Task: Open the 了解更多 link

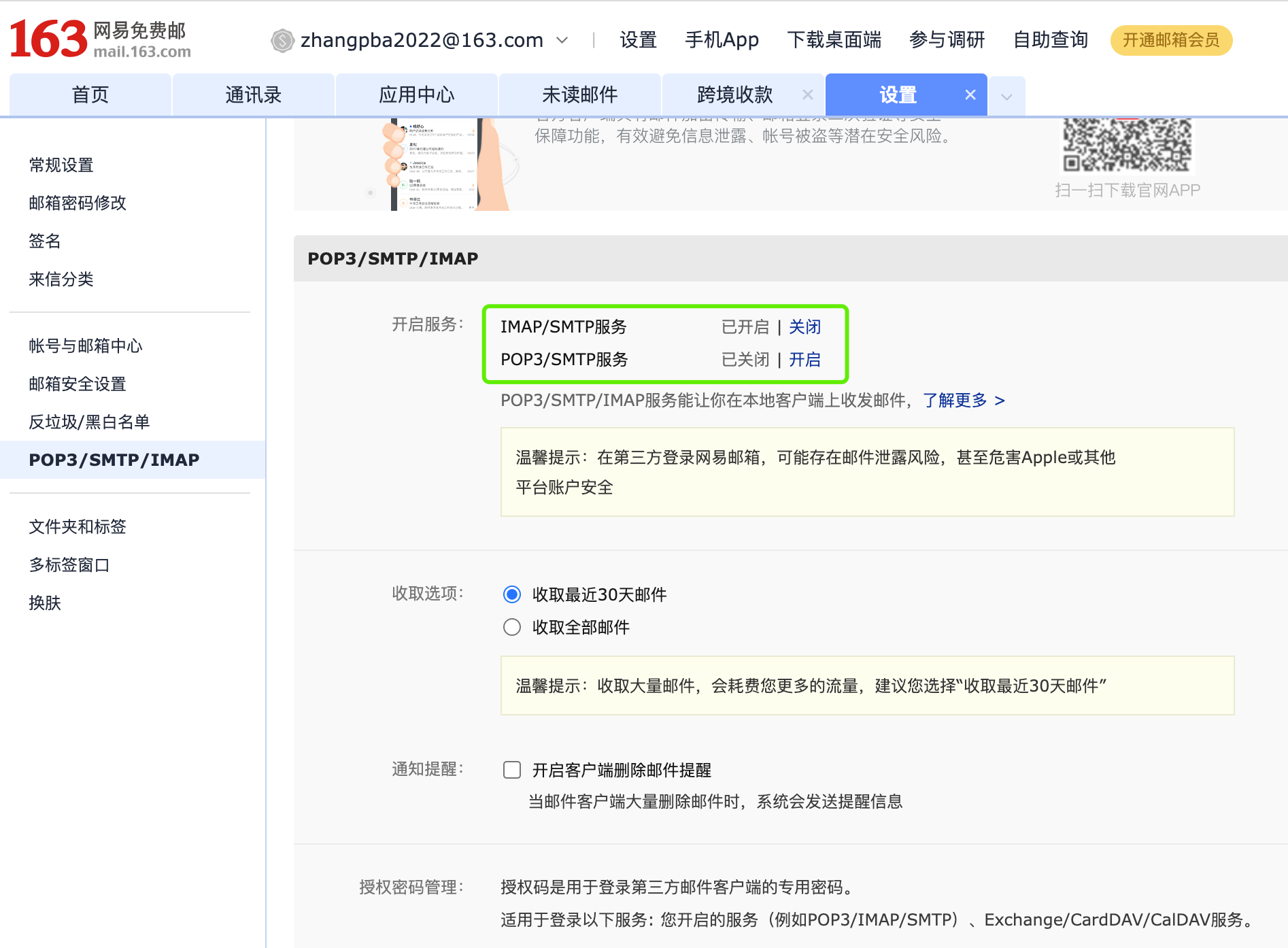Action: (964, 401)
